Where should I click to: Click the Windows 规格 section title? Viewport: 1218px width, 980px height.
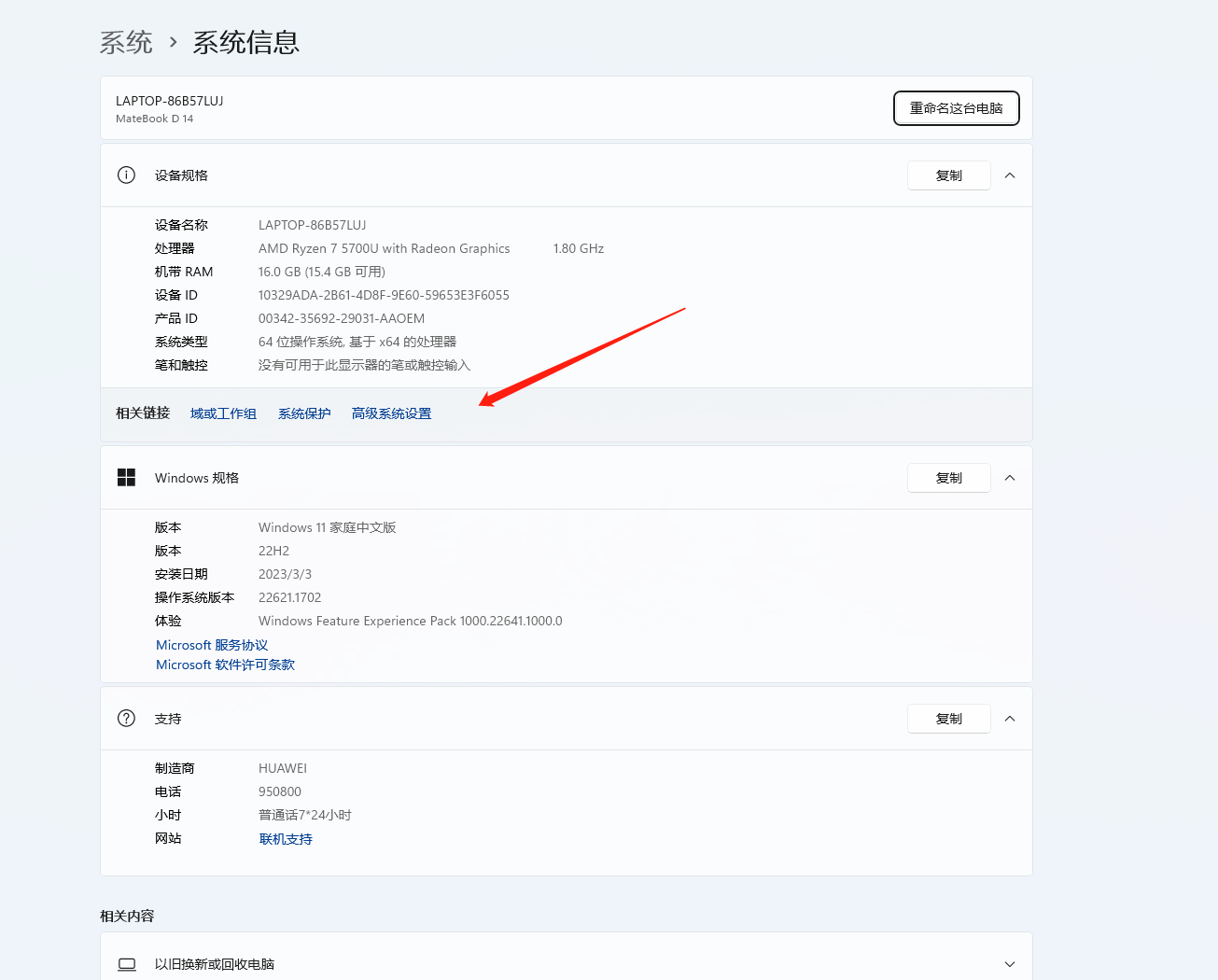point(197,478)
